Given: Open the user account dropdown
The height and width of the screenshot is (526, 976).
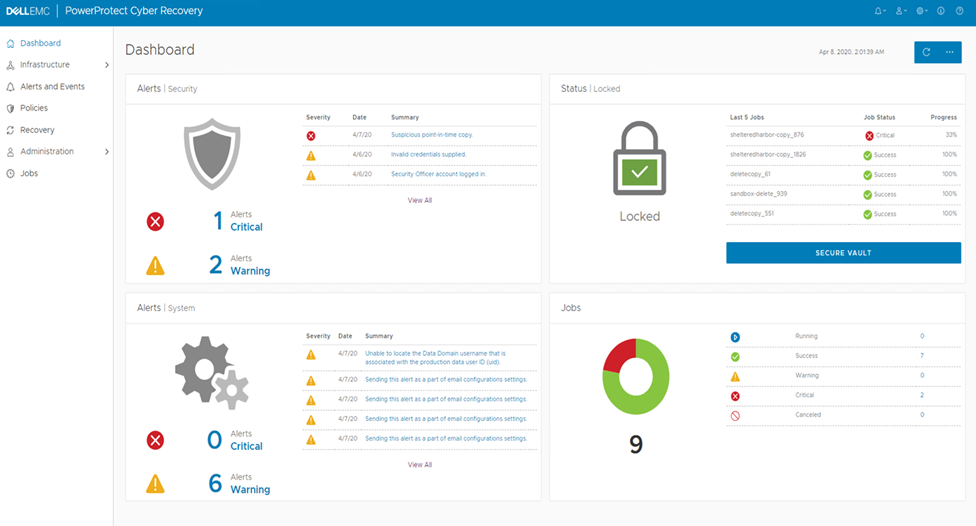Looking at the screenshot, I should 900,11.
